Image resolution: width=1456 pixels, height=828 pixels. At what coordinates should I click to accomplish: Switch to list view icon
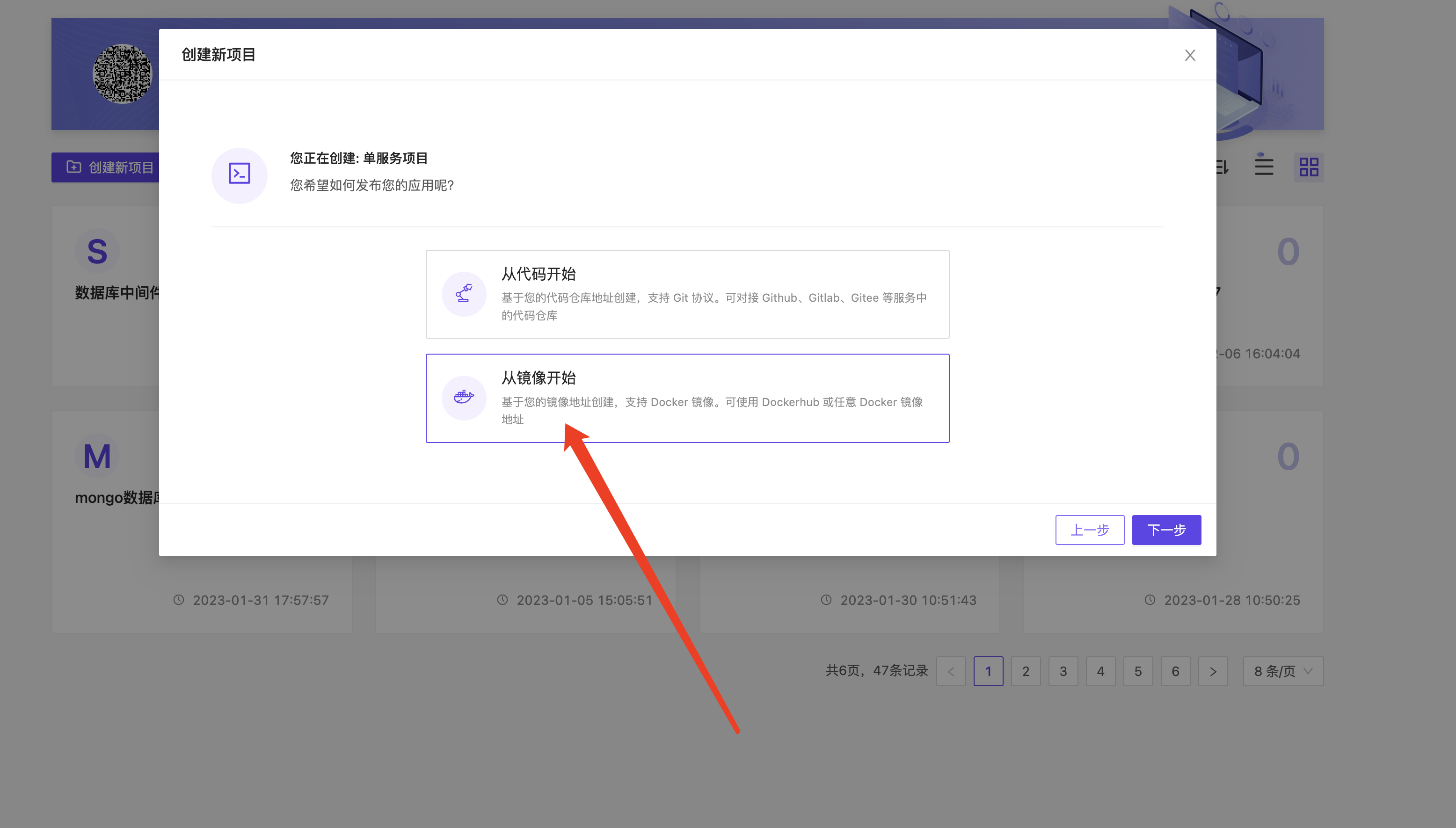[x=1264, y=167]
